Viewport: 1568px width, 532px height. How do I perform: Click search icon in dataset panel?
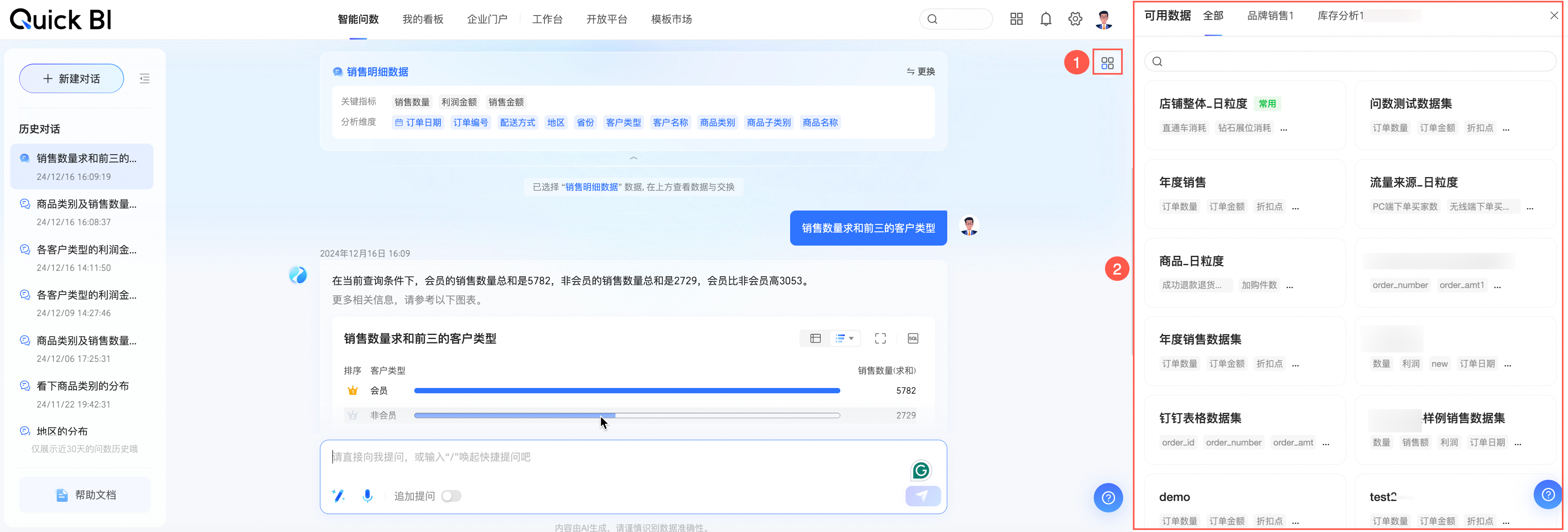(1157, 62)
